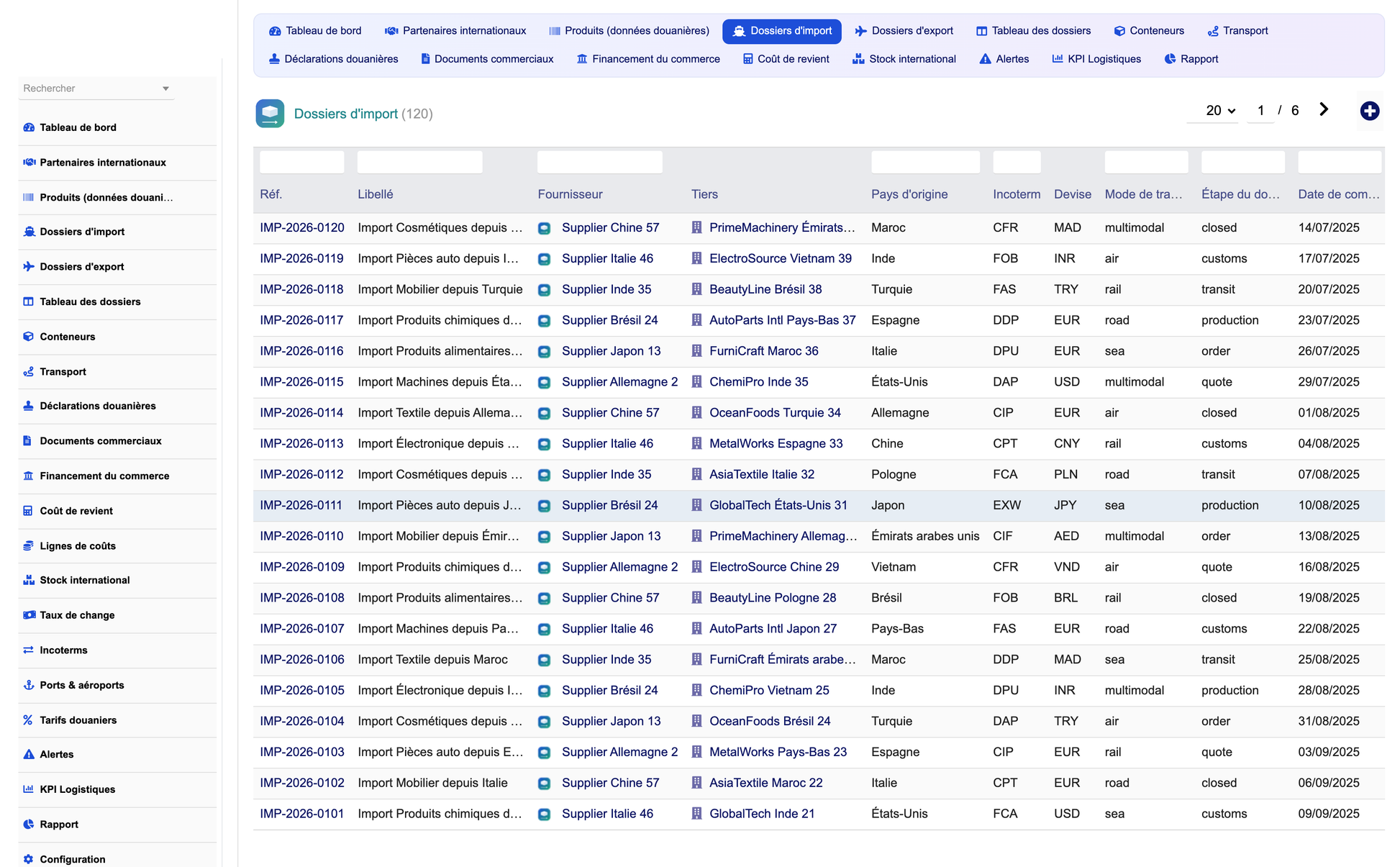Open tiers GlobalTech Inde 21

pyautogui.click(x=762, y=814)
